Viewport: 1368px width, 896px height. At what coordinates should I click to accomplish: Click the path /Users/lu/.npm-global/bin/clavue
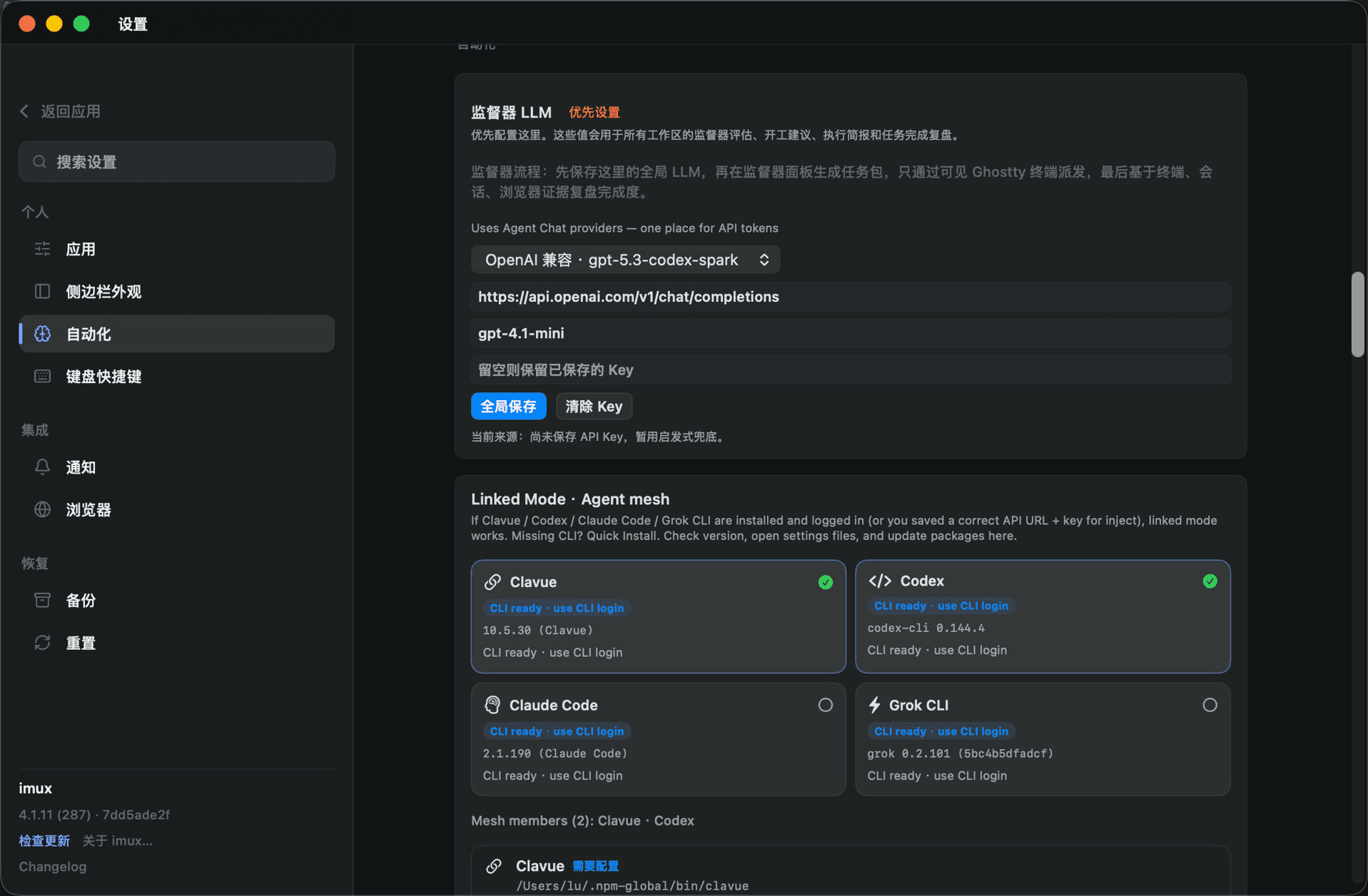point(632,886)
